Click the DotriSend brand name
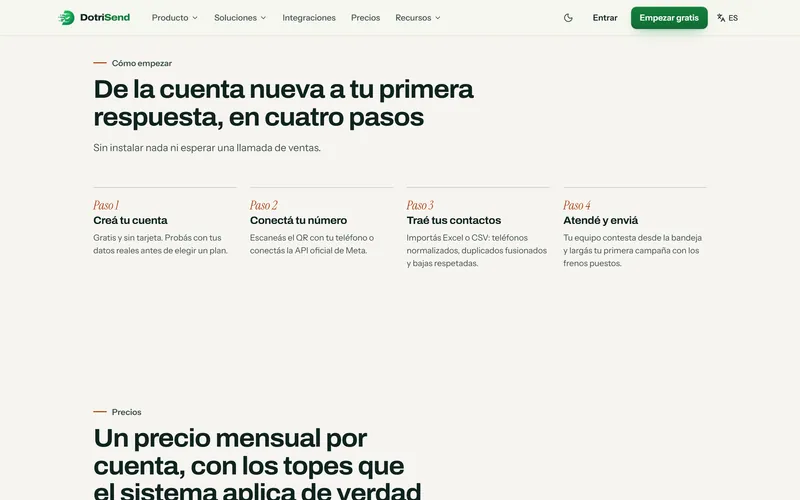 [x=105, y=17]
